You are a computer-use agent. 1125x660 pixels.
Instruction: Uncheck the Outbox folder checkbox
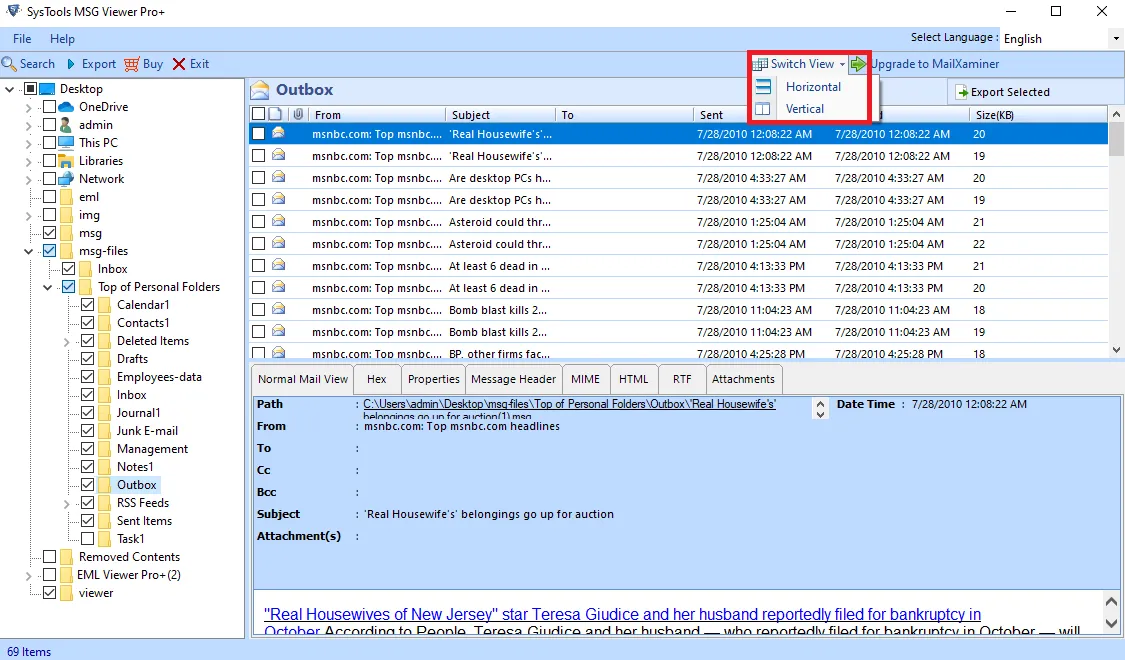point(88,485)
